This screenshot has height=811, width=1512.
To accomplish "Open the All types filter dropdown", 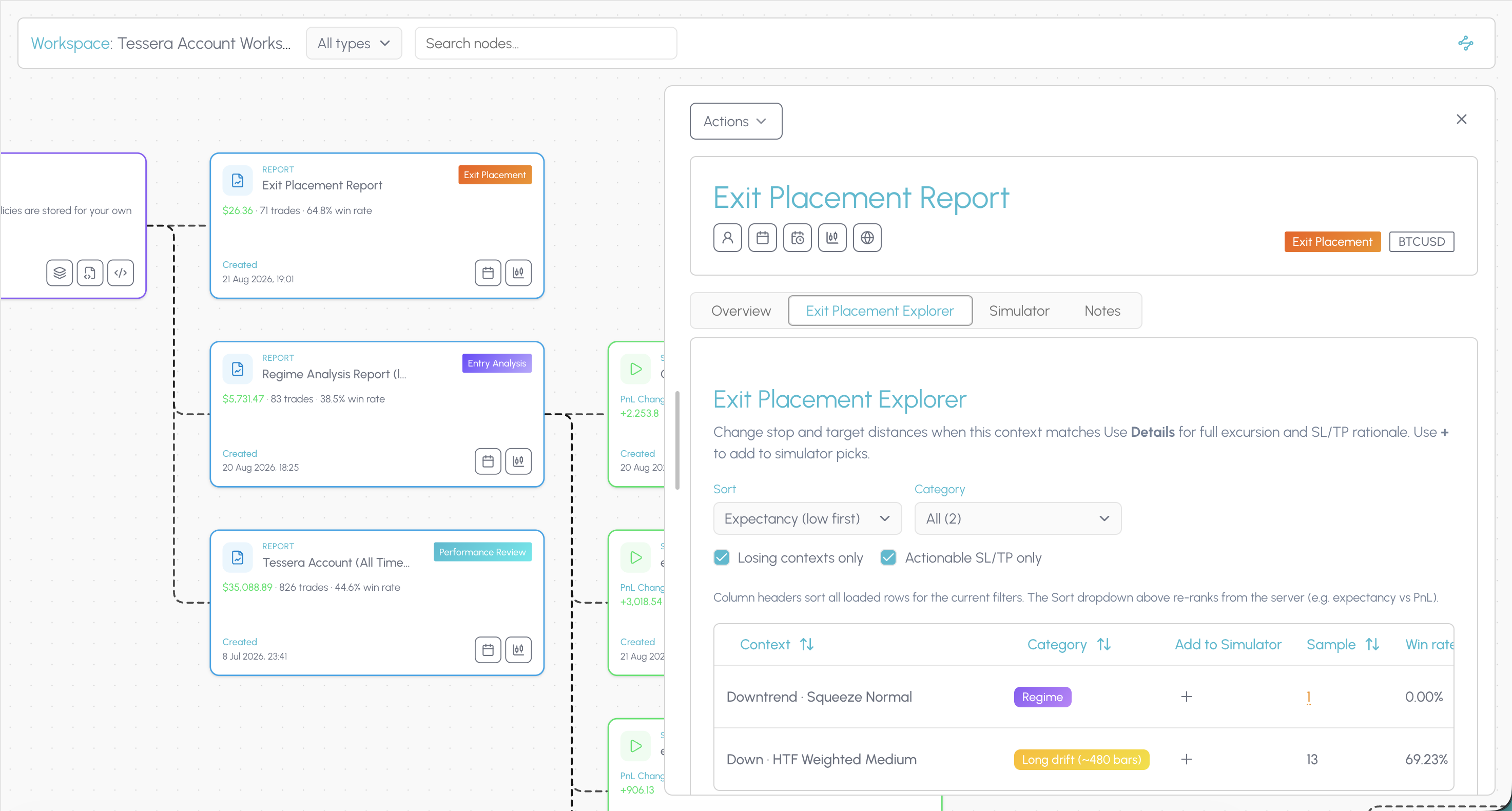I will tap(354, 44).
